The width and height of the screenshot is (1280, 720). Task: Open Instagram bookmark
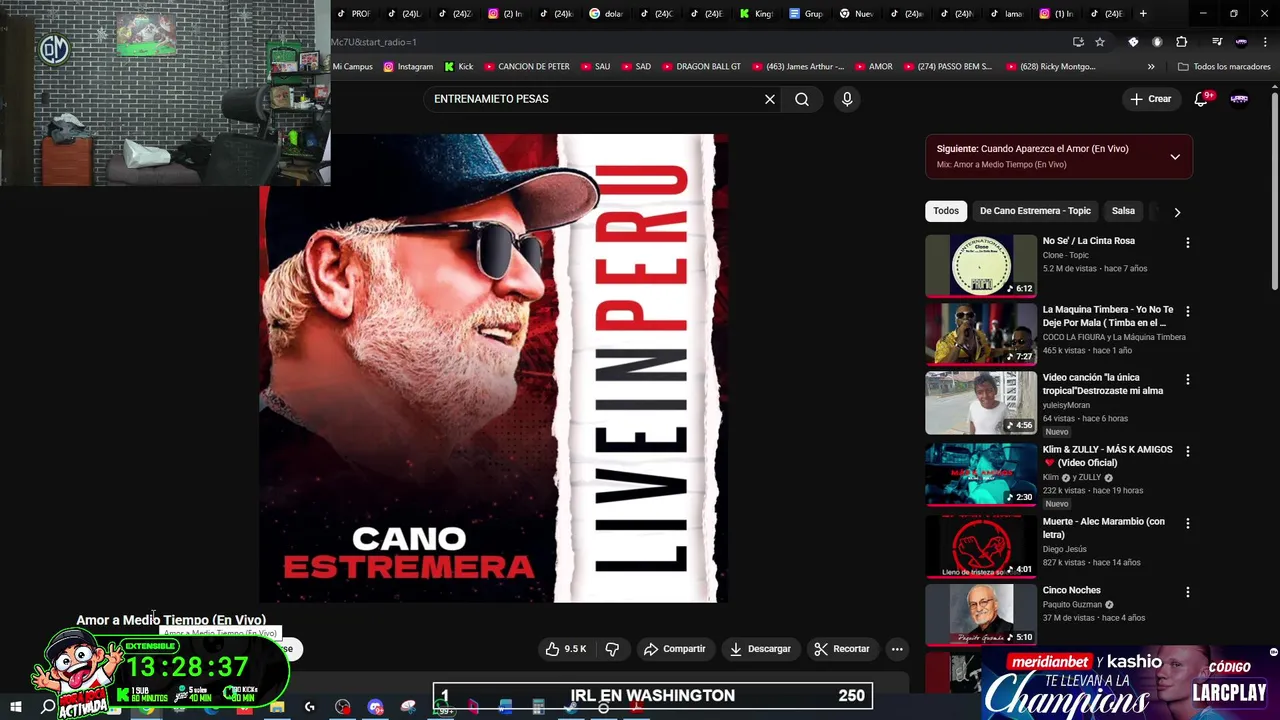[x=408, y=67]
